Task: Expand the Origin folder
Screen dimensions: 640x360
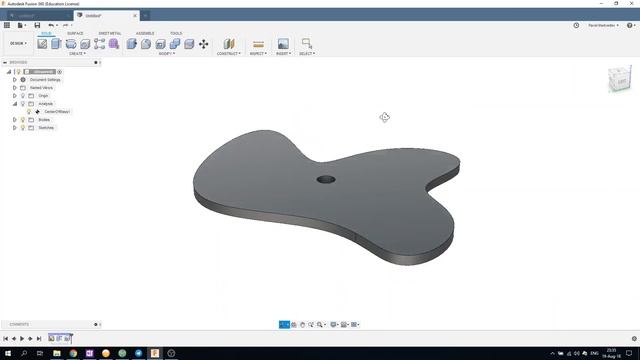Action: click(15, 96)
